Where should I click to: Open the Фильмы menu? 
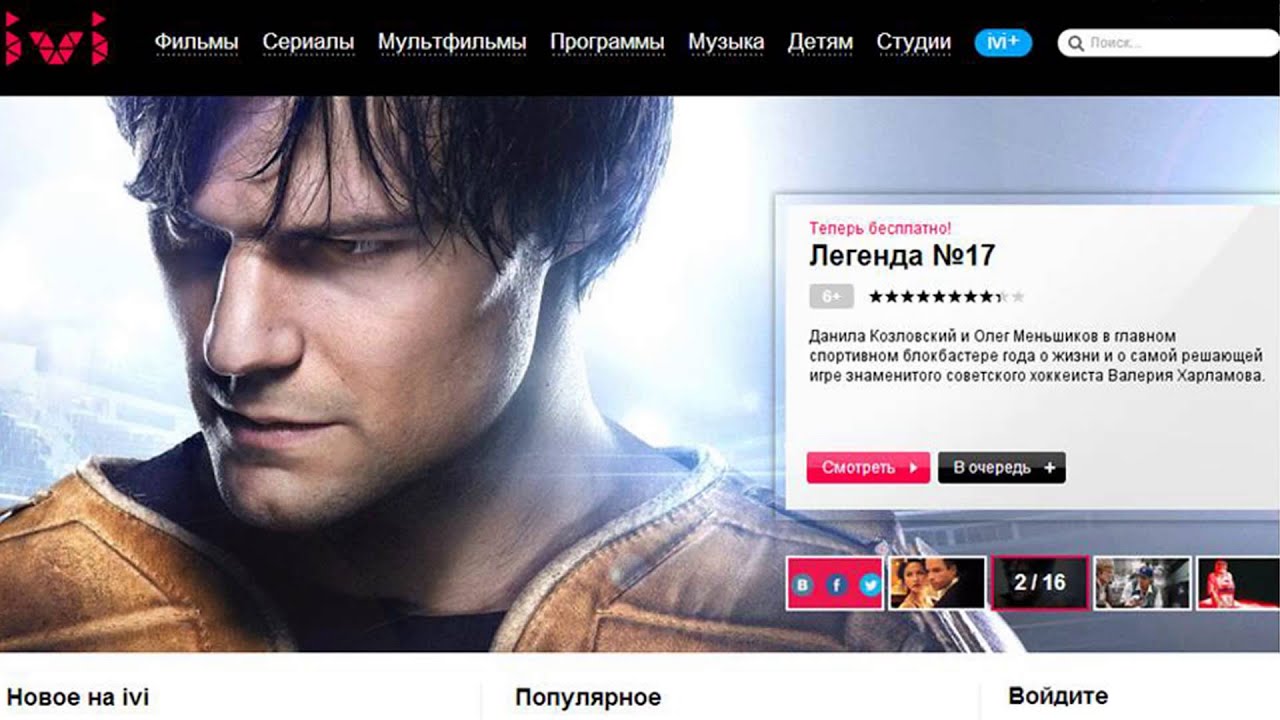pyautogui.click(x=197, y=43)
